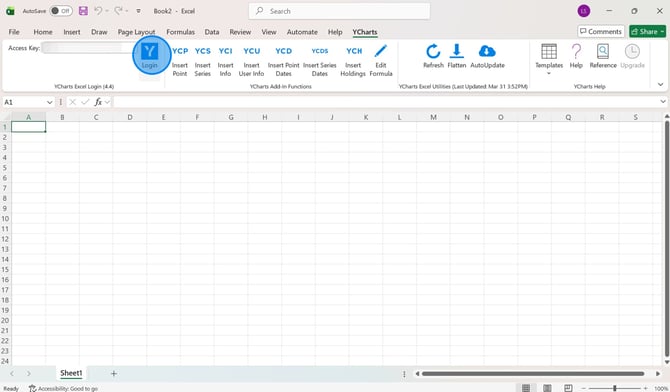Add a new sheet with the plus icon
Viewport: 670px width, 392px height.
click(x=114, y=374)
